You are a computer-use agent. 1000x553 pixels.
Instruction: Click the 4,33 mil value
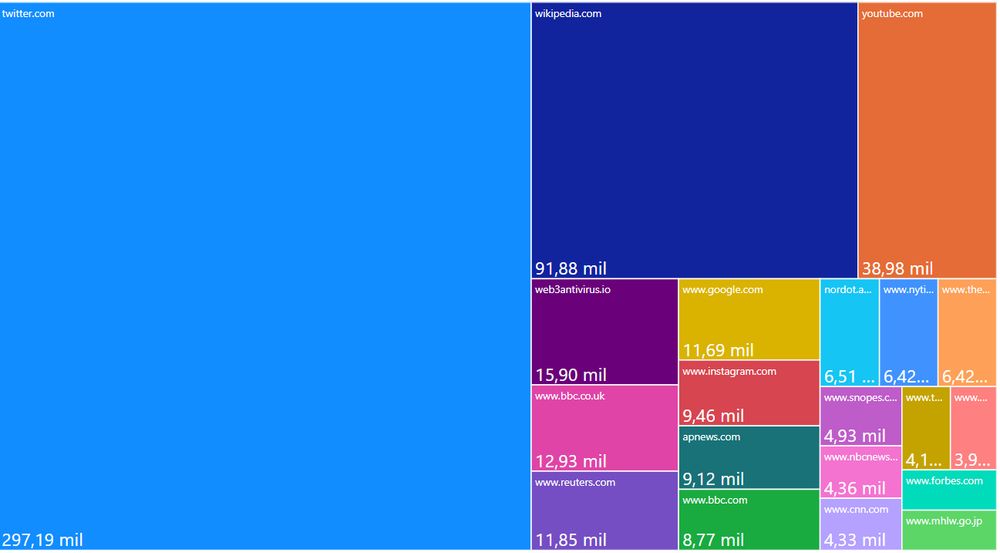tap(855, 540)
